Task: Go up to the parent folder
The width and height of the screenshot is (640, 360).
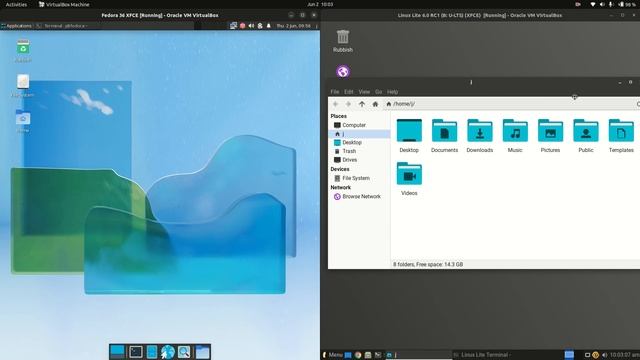Action: 362,104
